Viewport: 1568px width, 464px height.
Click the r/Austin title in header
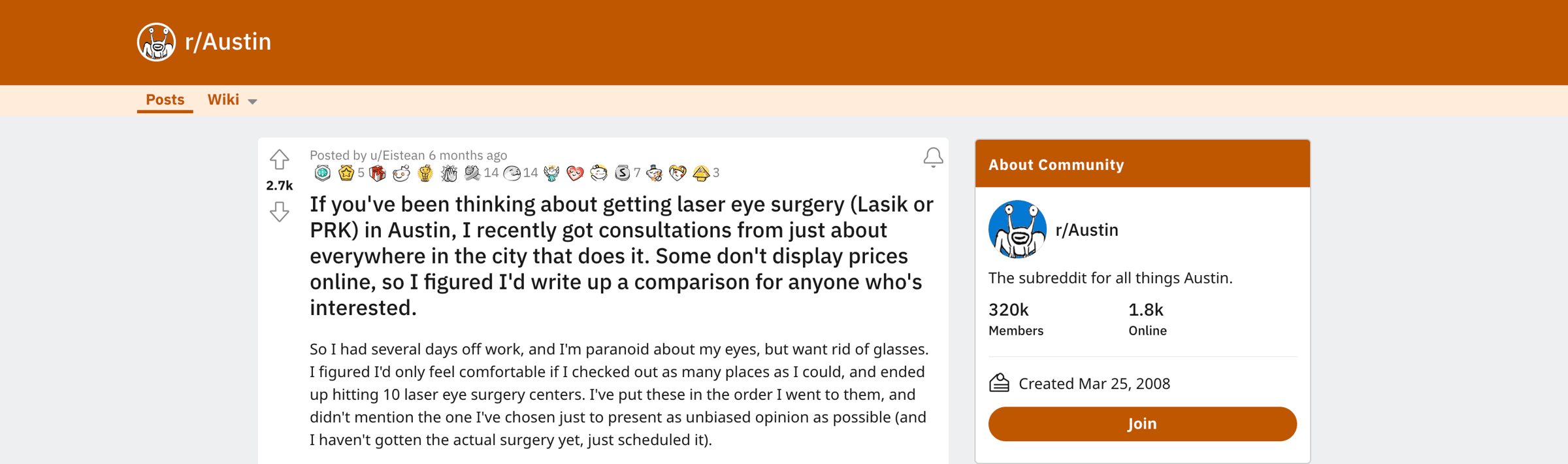[x=228, y=42]
